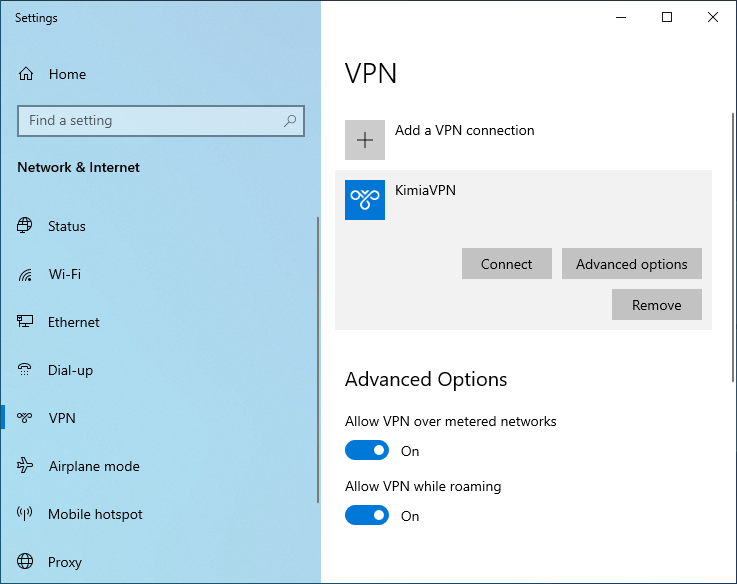Focus the Find a setting search box
The height and width of the screenshot is (584, 737).
tap(150, 121)
